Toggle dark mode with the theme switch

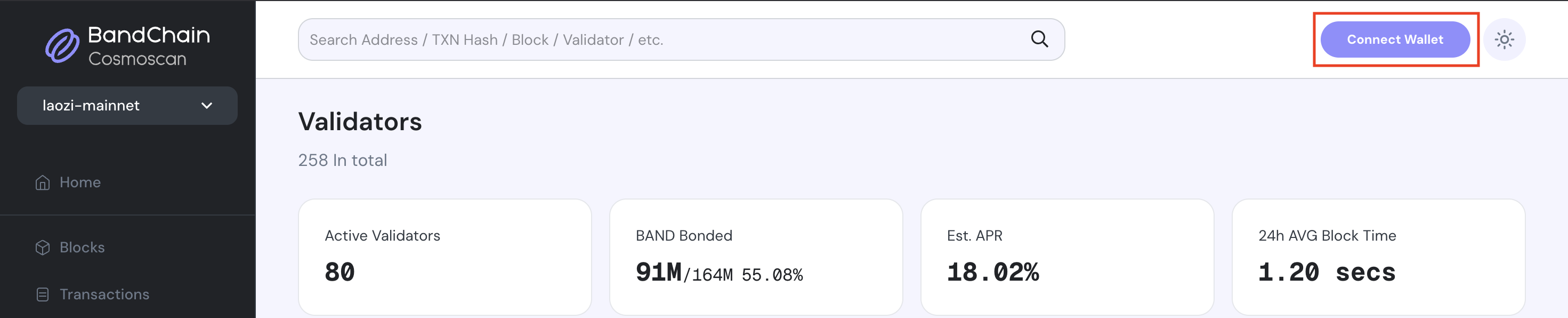pos(1505,39)
